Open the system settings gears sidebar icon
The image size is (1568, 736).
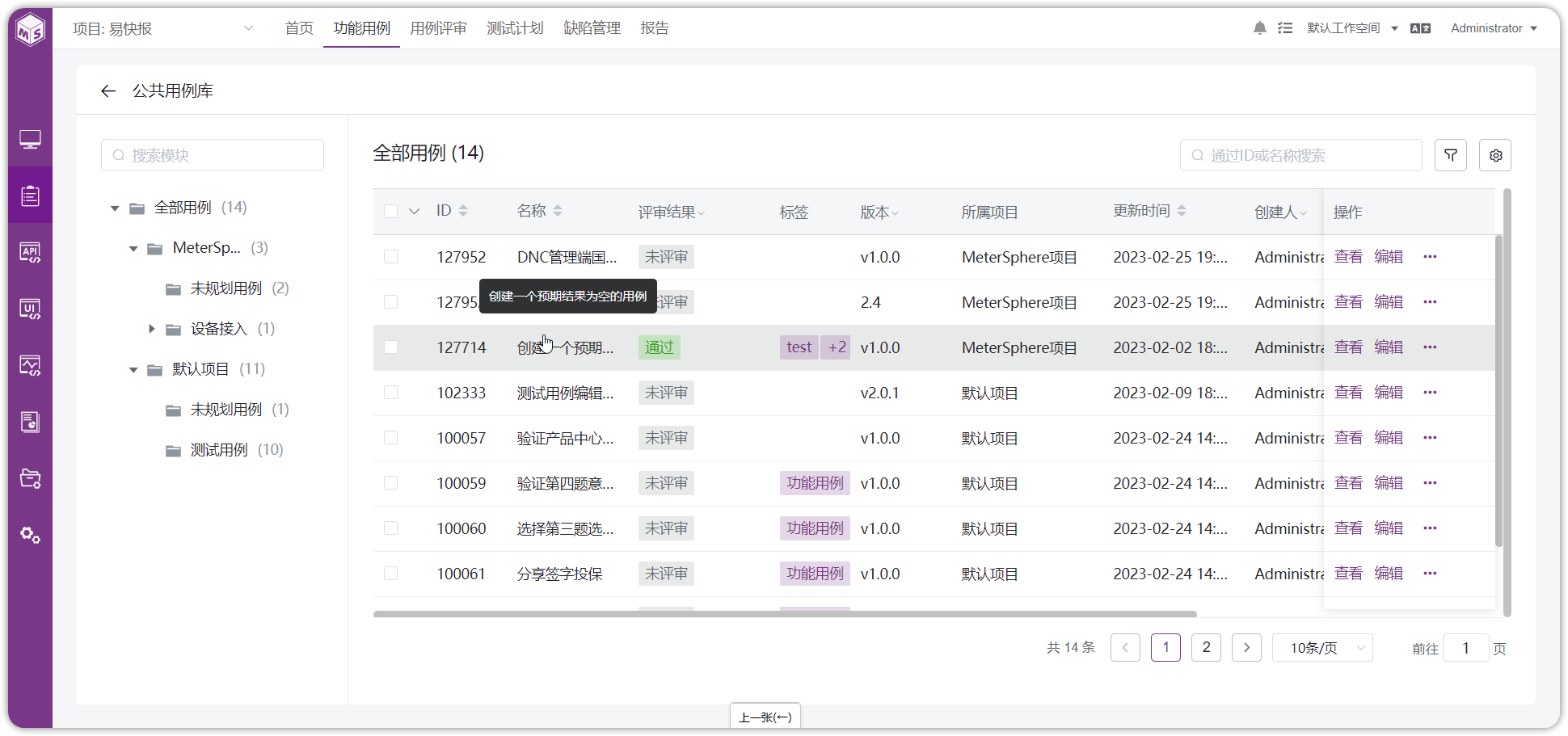[30, 535]
